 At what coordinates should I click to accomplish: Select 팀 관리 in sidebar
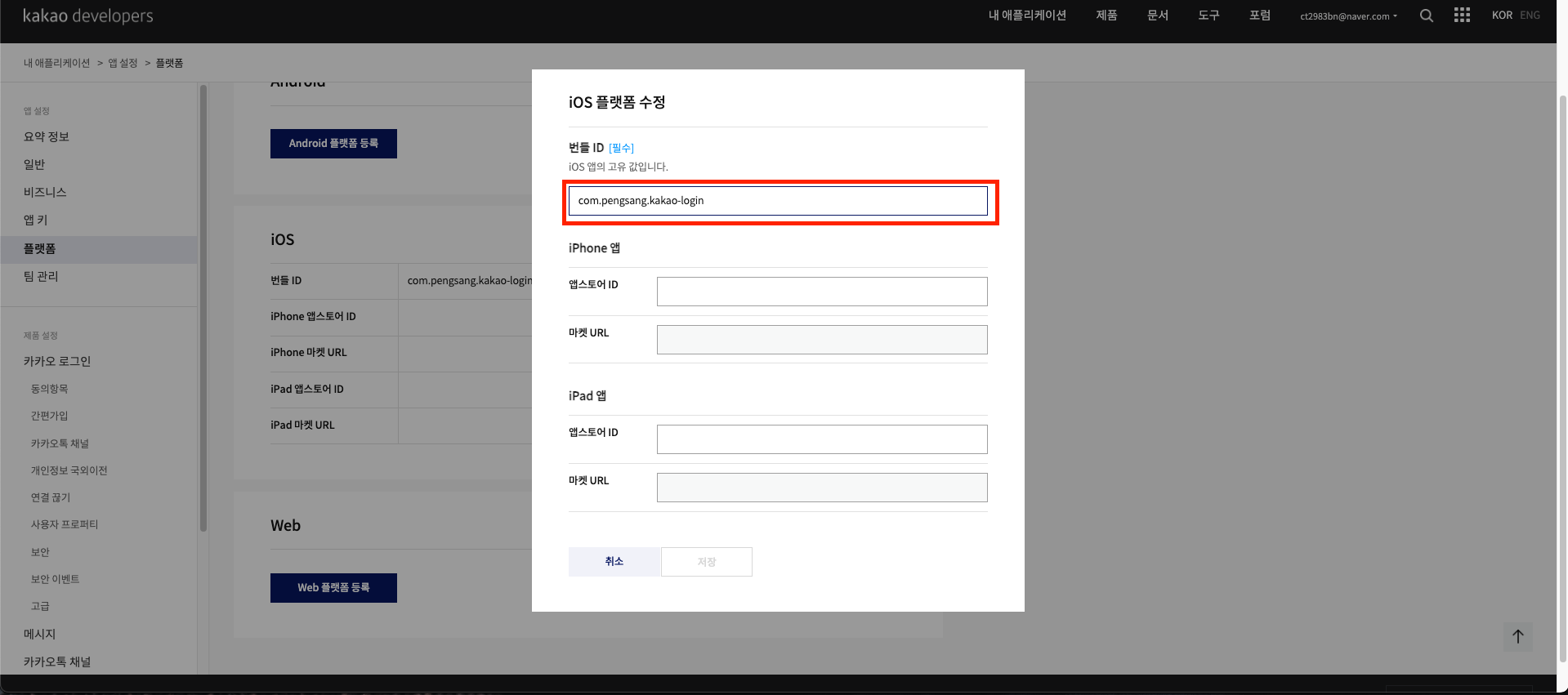click(41, 276)
